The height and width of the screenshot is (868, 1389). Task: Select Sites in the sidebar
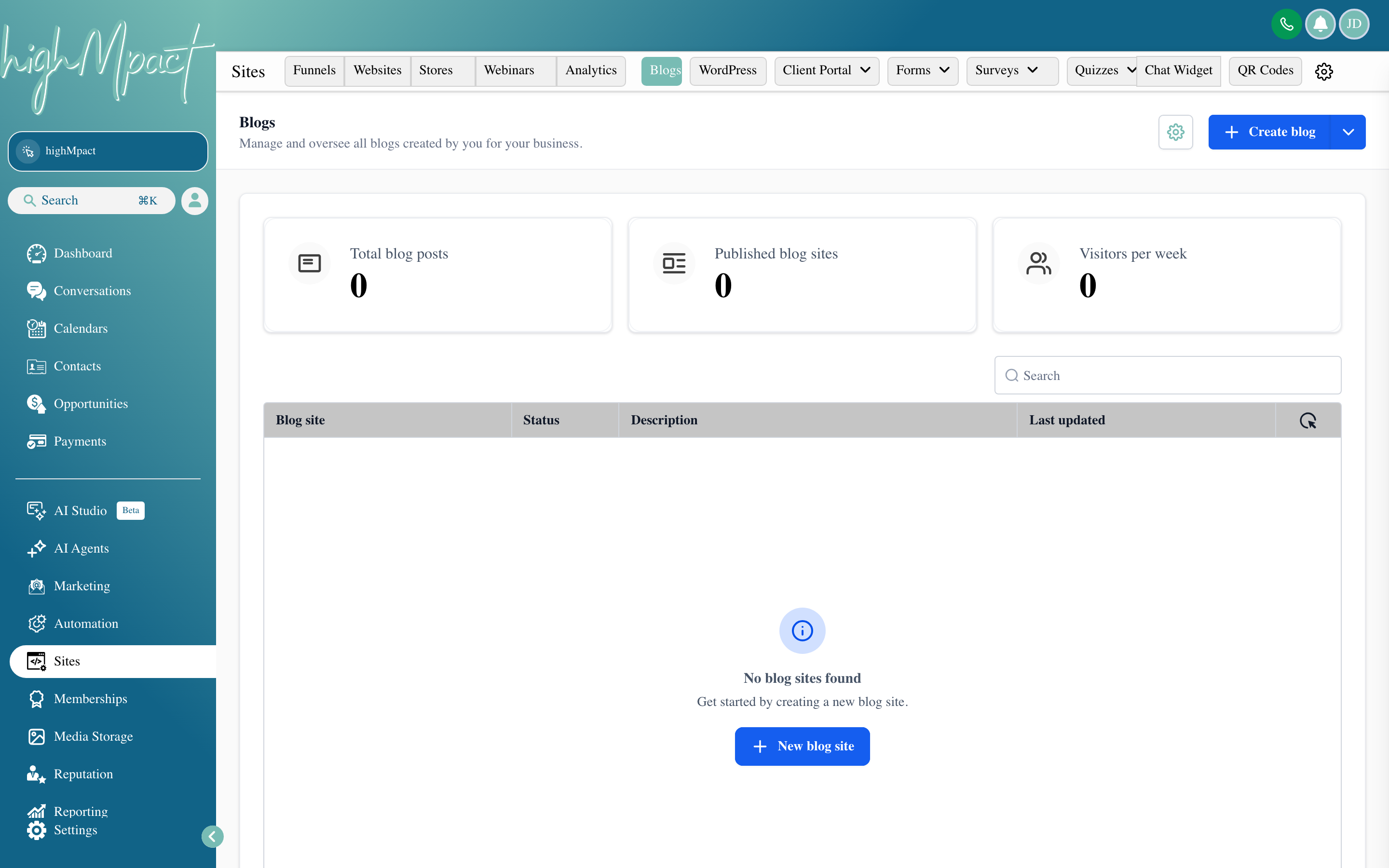113,661
